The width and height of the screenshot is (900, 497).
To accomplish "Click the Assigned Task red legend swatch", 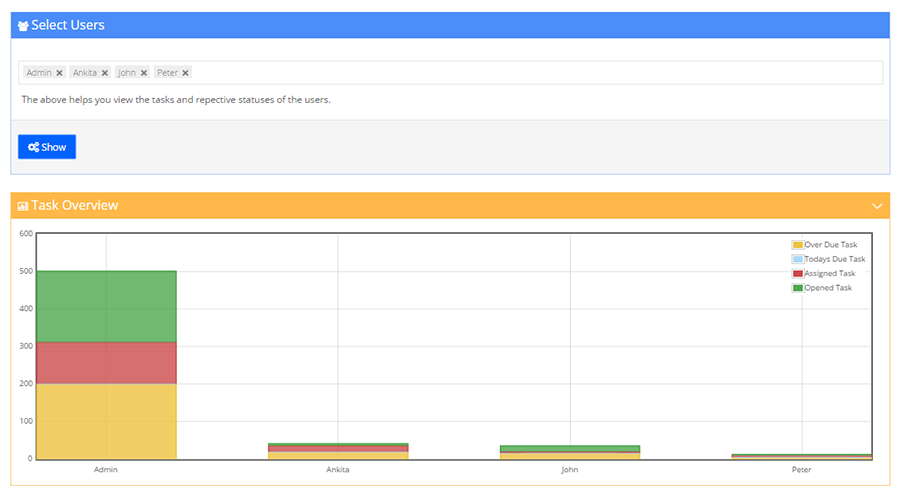I will click(x=798, y=274).
